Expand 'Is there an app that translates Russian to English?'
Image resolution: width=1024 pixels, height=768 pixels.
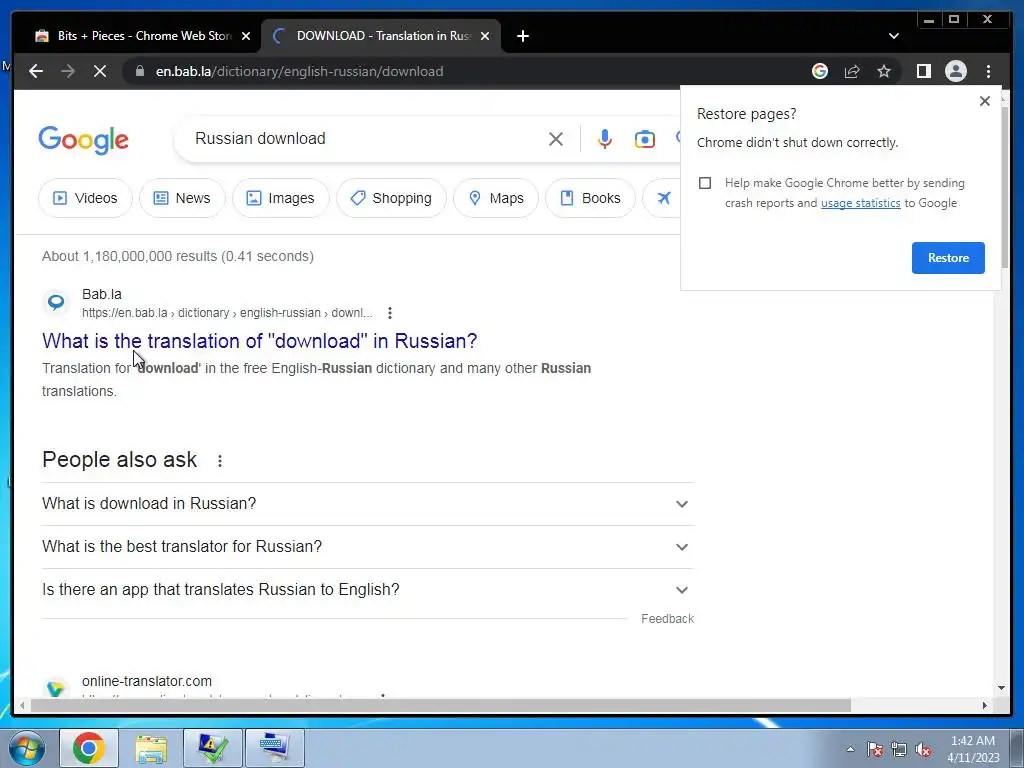[368, 590]
